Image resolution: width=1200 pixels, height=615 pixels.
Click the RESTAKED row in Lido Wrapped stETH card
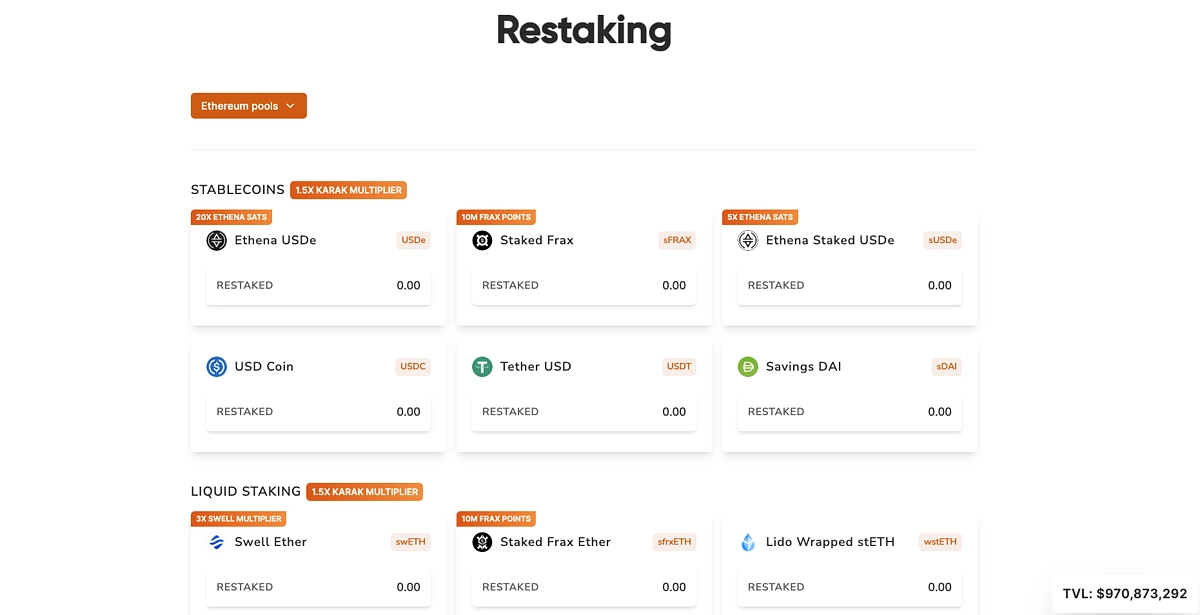tap(850, 588)
